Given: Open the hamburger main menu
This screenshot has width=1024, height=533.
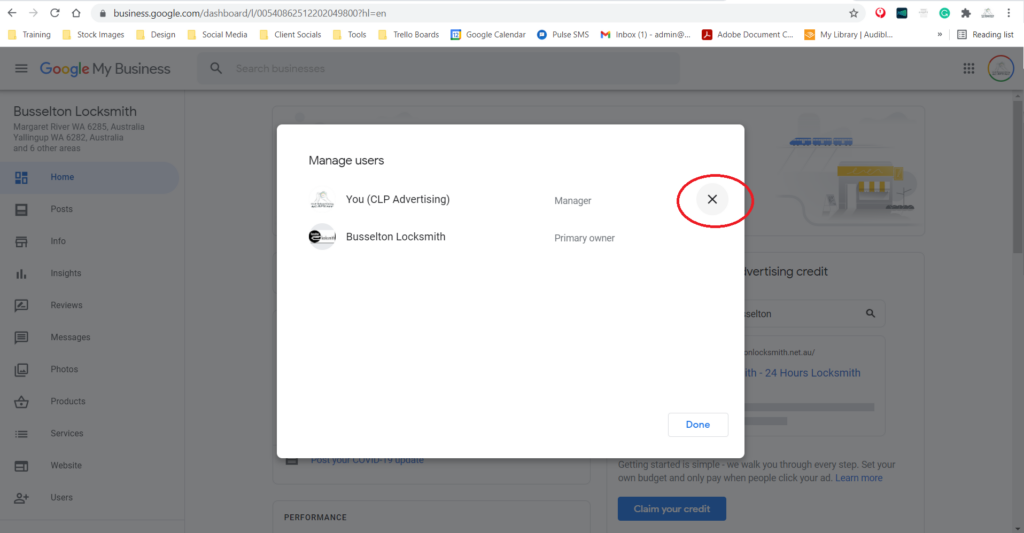Looking at the screenshot, I should coord(21,69).
